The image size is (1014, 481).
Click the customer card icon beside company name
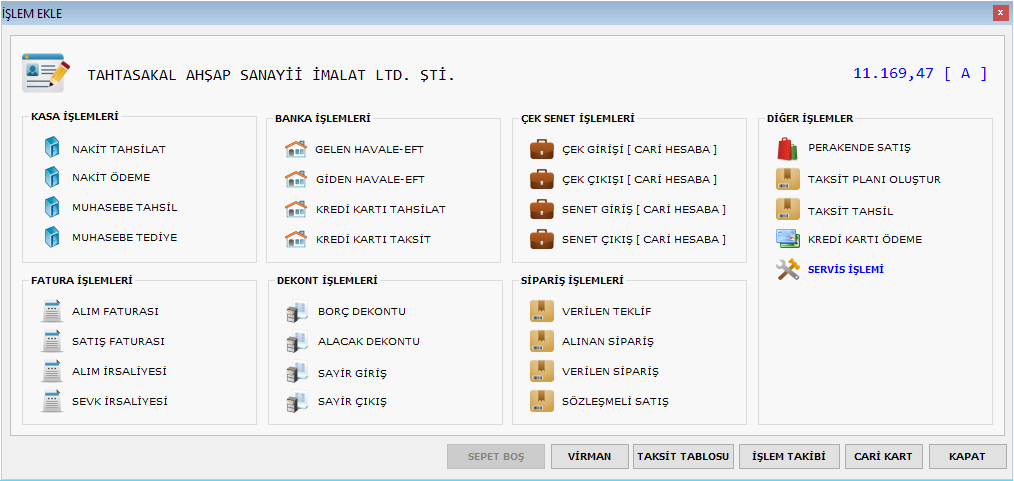tap(45, 73)
